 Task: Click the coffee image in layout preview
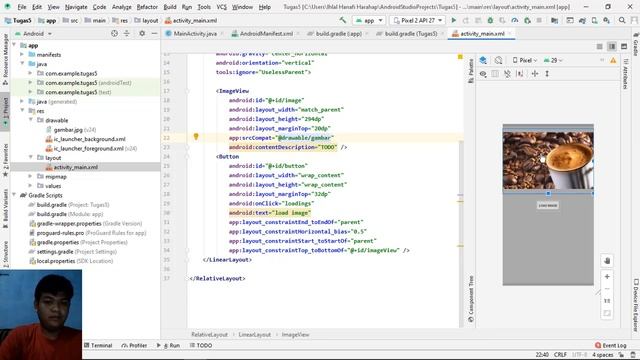[x=548, y=160]
